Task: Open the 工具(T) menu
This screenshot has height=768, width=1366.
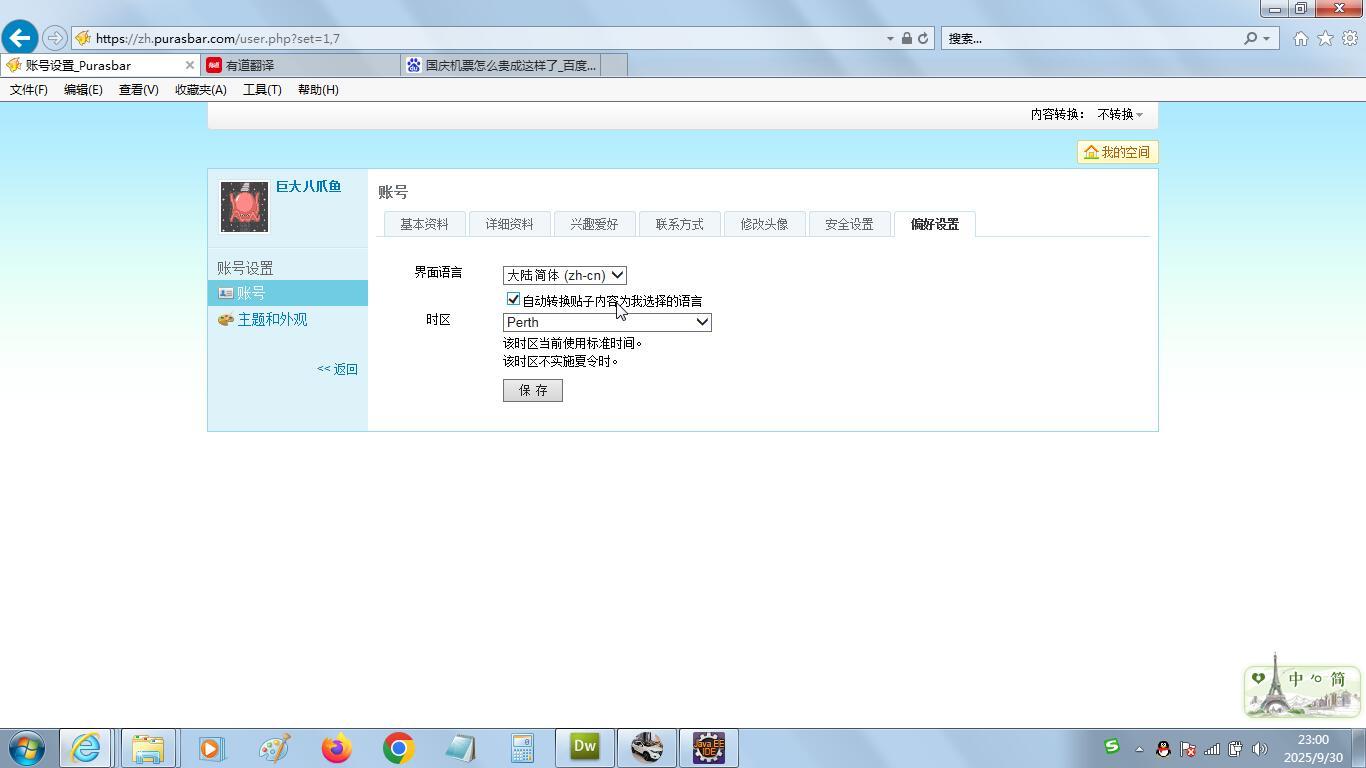Action: tap(262, 90)
